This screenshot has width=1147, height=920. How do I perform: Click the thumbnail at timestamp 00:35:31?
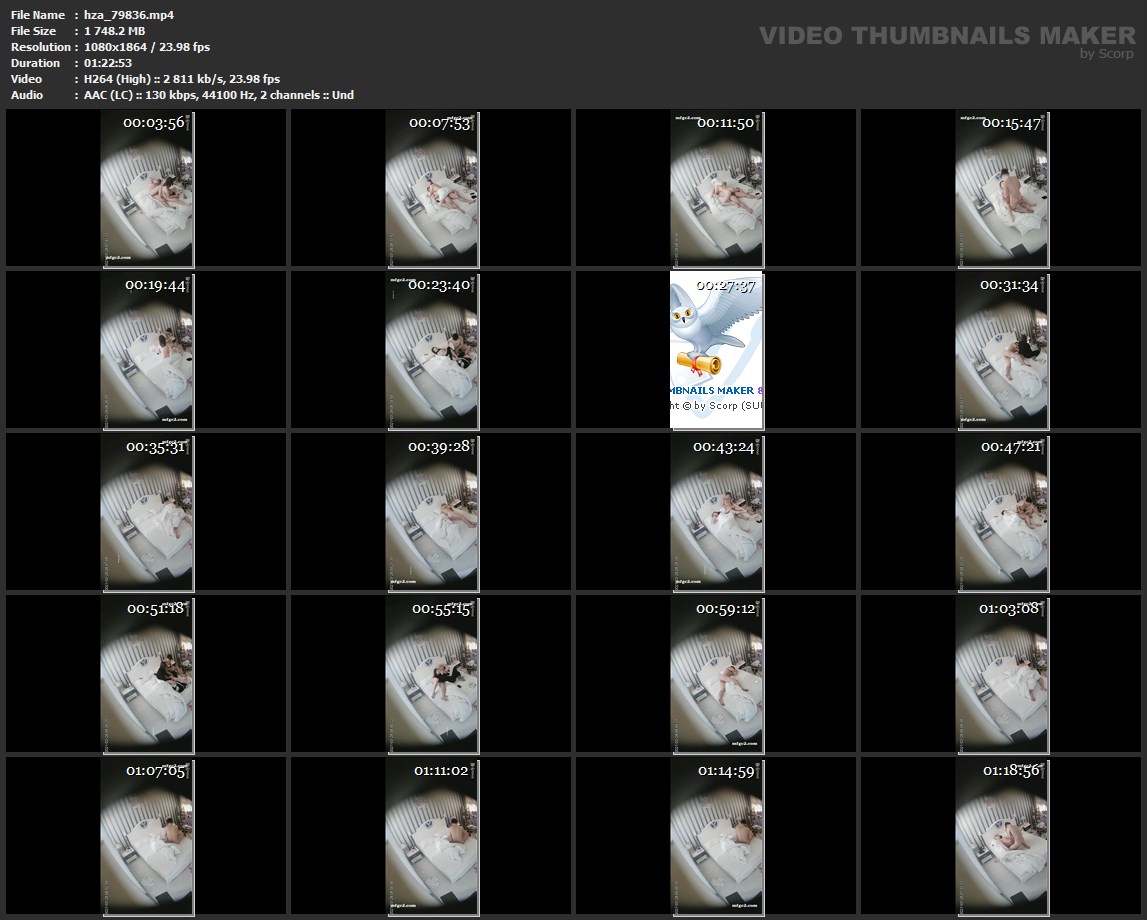click(147, 512)
